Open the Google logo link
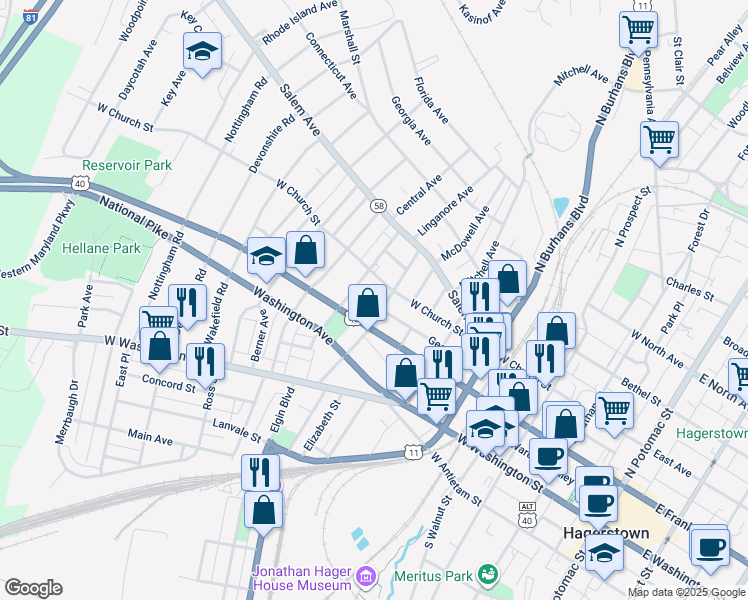Image resolution: width=748 pixels, height=600 pixels. [34, 588]
